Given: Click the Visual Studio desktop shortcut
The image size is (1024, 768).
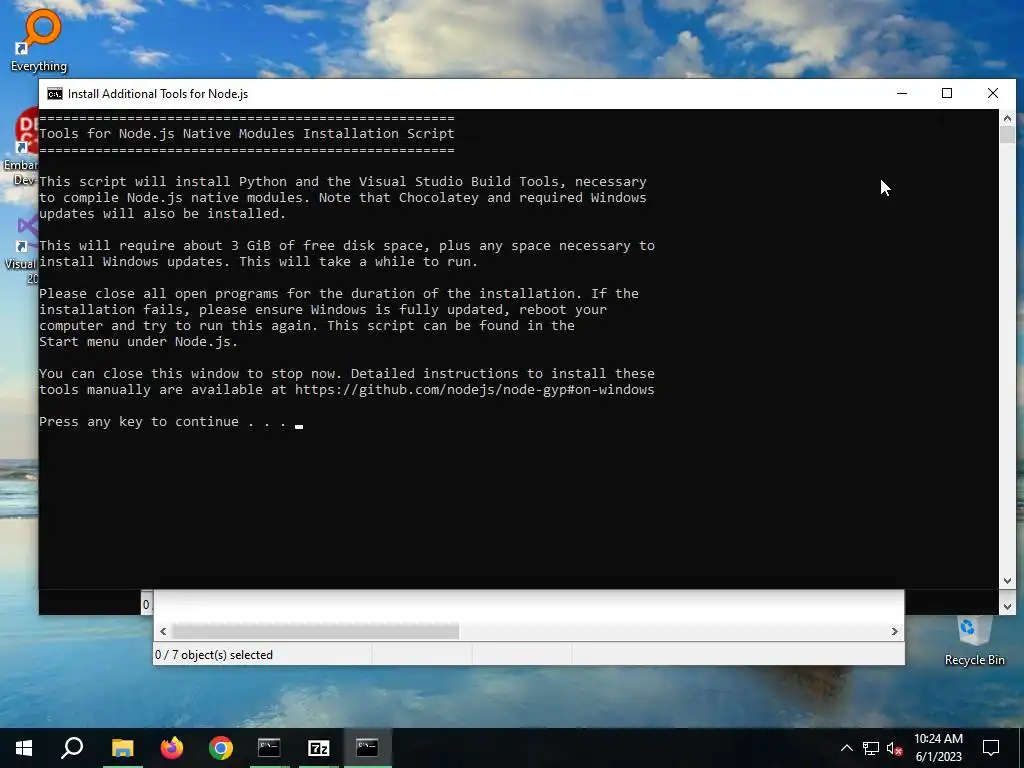Looking at the screenshot, I should [20, 249].
